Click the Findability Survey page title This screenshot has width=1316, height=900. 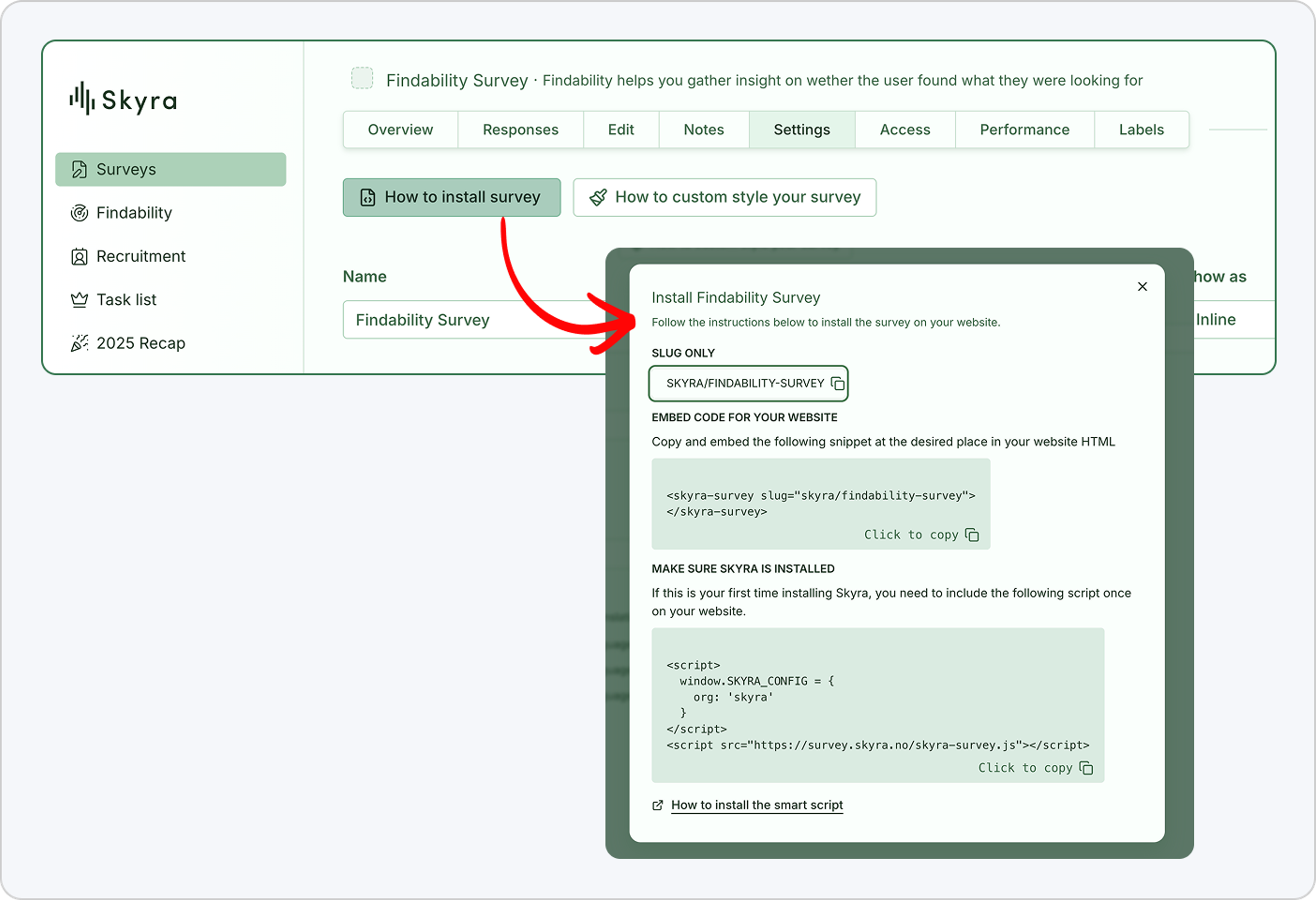[456, 81]
